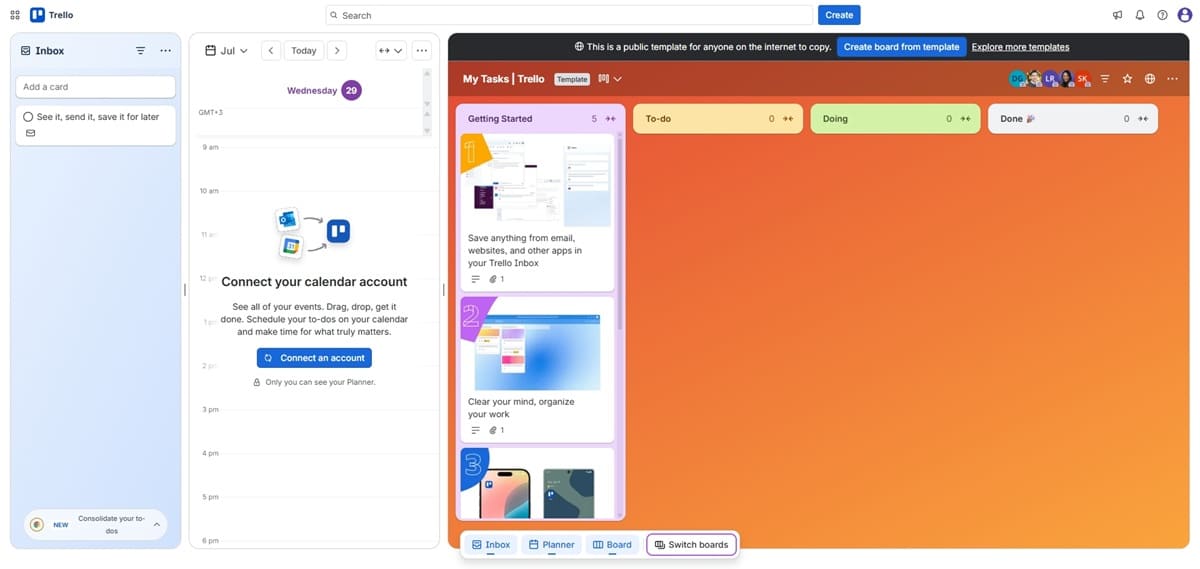
Task: Collapse the Done list
Action: coord(1143,119)
